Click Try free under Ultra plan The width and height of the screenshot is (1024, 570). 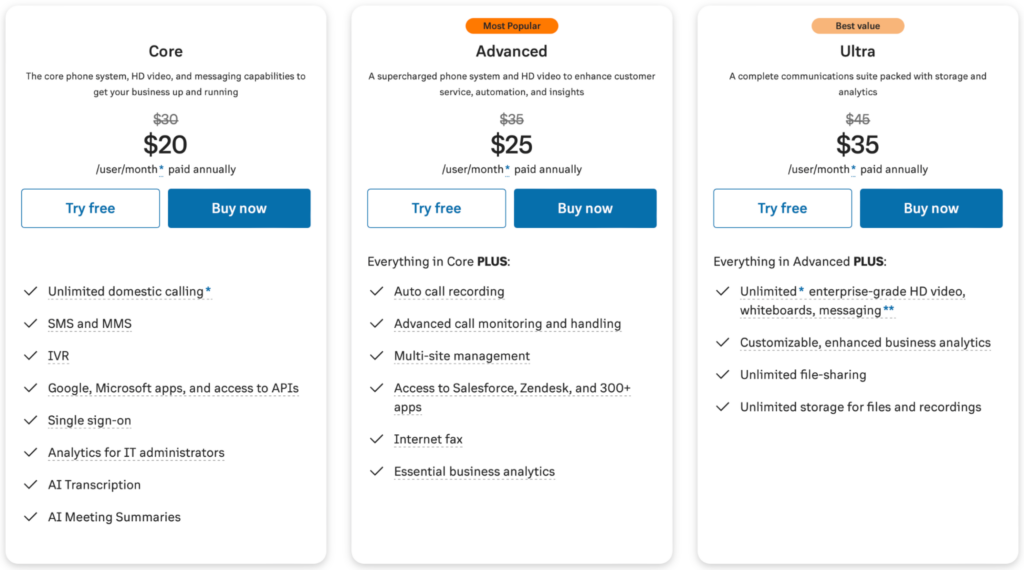pos(782,208)
